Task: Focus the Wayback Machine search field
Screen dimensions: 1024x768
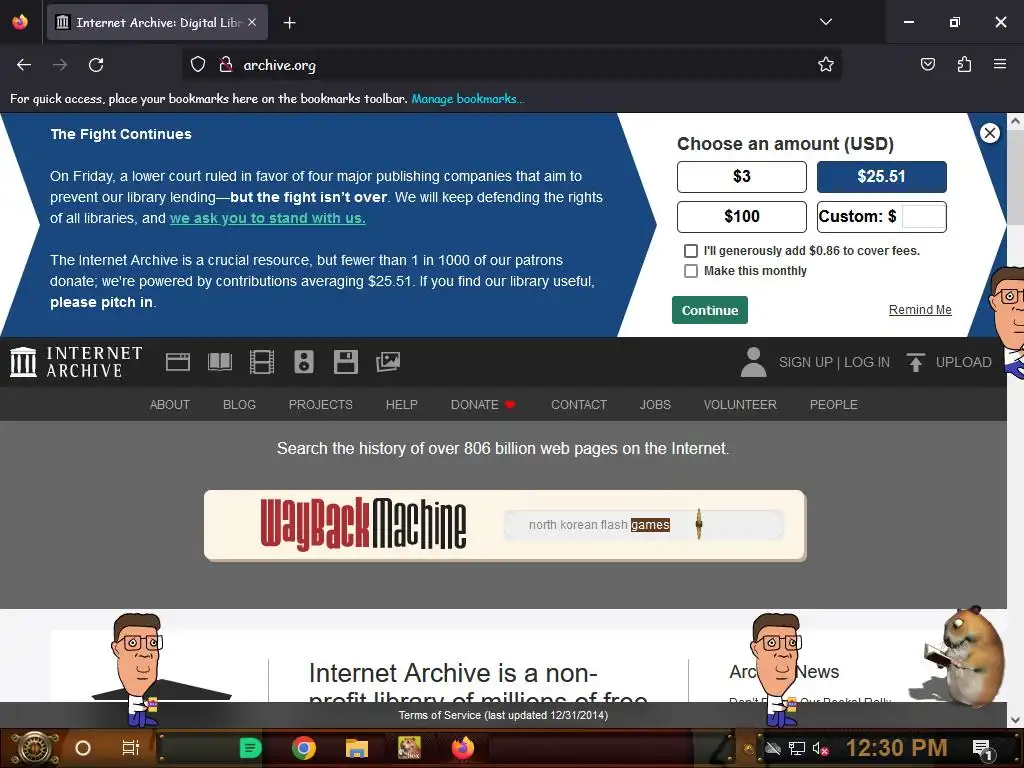Action: point(644,525)
